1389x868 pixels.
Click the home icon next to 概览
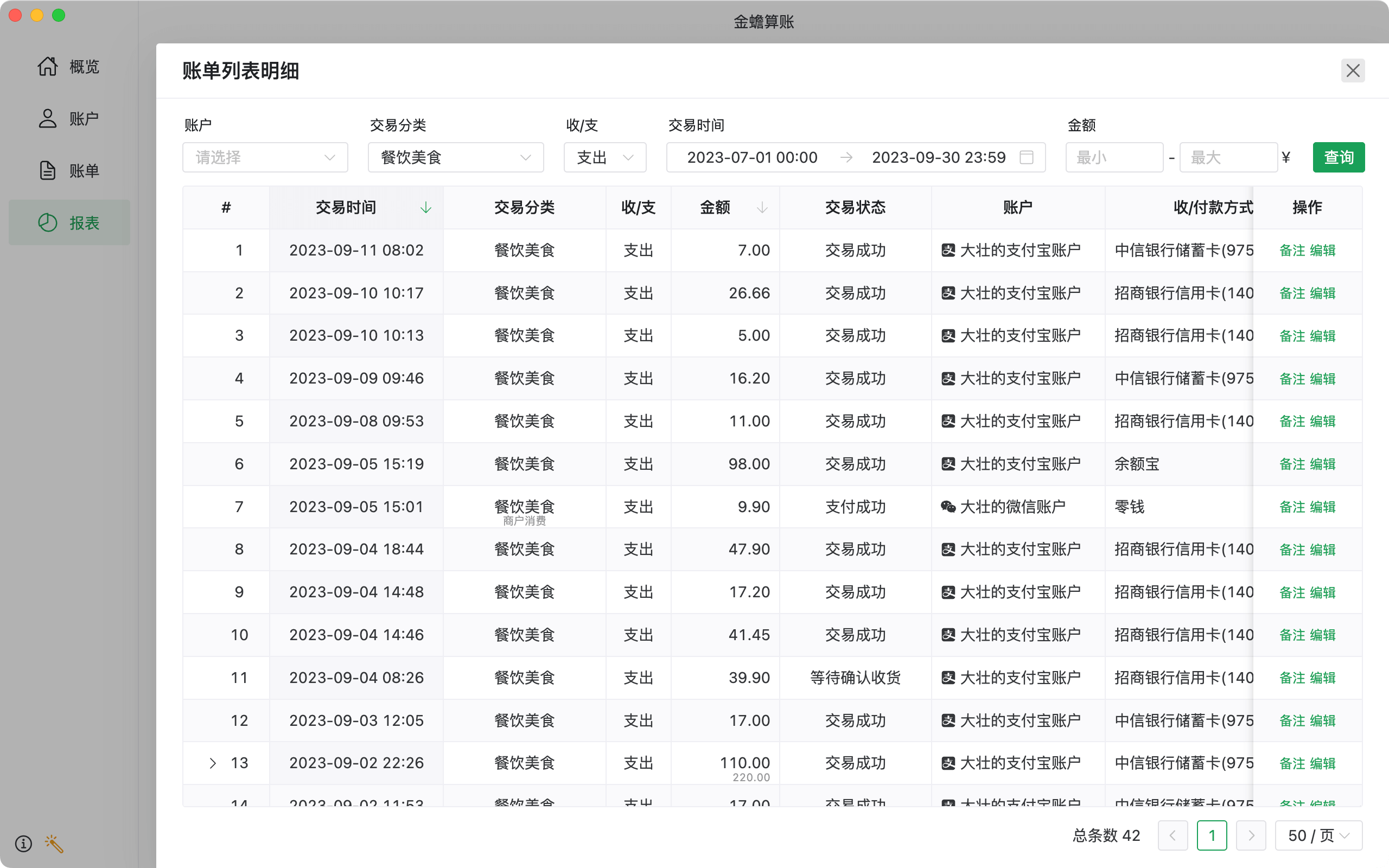point(48,67)
